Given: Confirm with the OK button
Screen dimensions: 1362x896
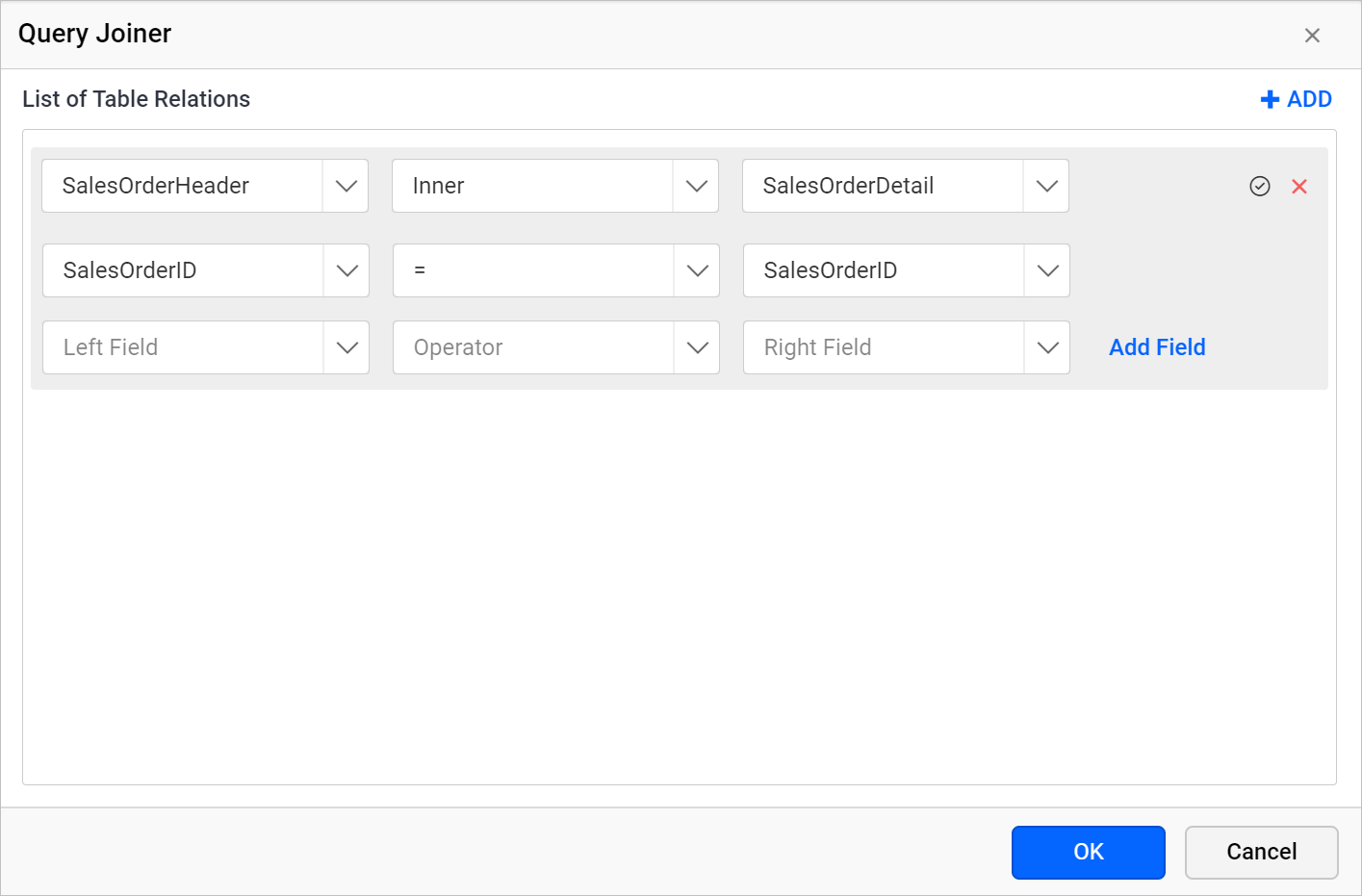Looking at the screenshot, I should (1089, 852).
